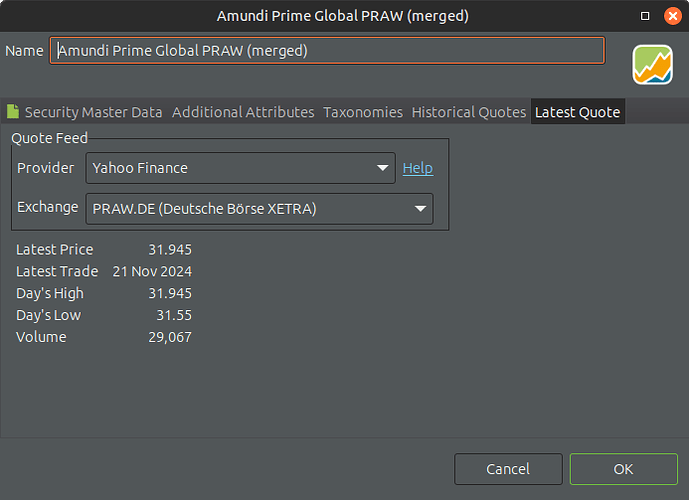Select the Latest Quote tab
This screenshot has height=500, width=689.
tap(578, 112)
